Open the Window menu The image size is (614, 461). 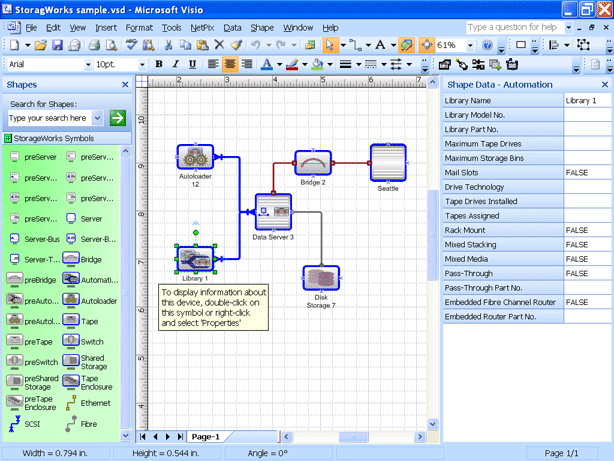click(x=298, y=28)
